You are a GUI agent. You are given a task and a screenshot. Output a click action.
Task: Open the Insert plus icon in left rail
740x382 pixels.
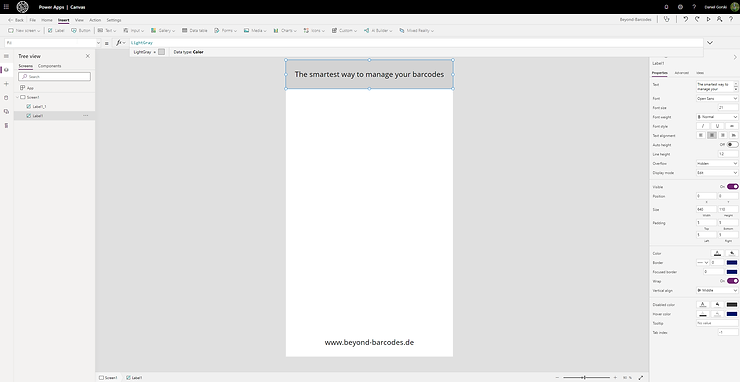click(6, 84)
